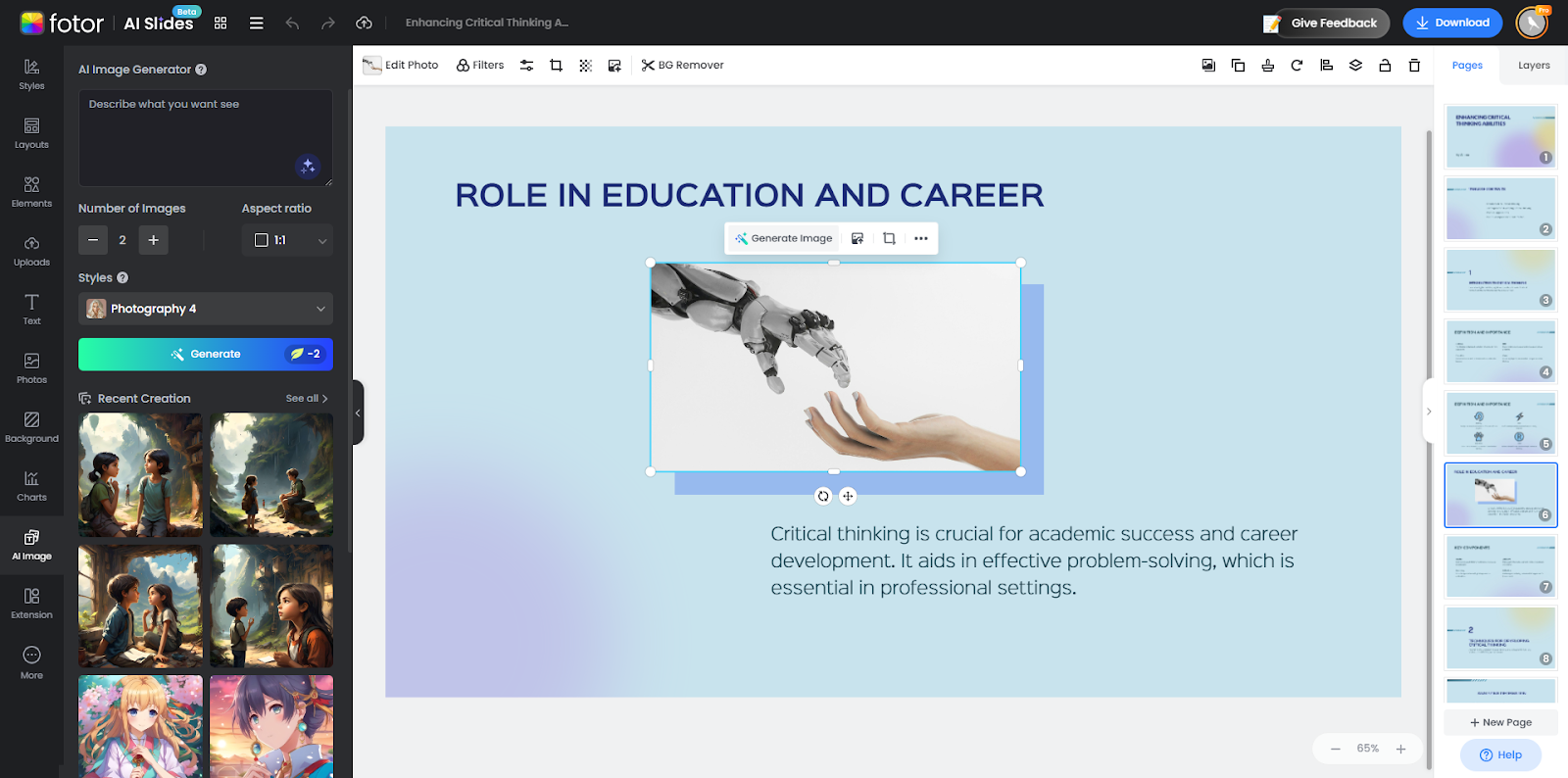
Task: Open more options in floating image toolbar
Action: pos(921,238)
